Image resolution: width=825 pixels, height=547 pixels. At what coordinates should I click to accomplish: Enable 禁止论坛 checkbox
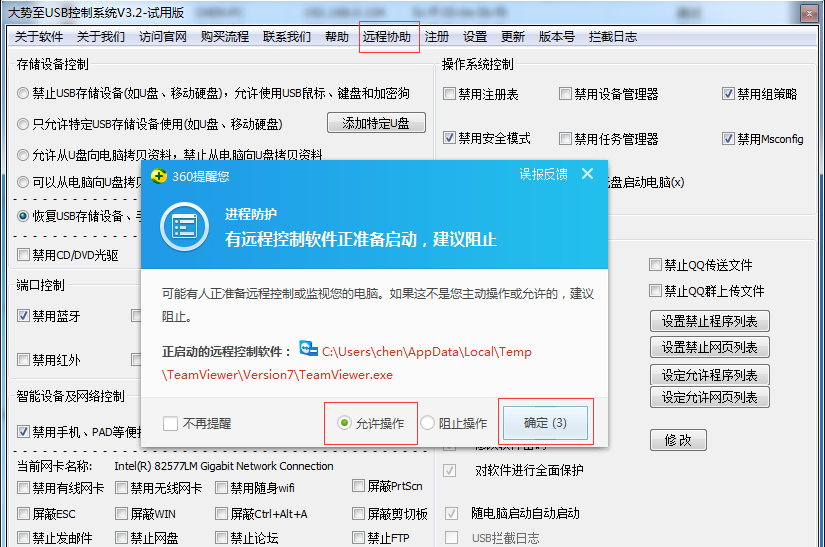[x=221, y=538]
